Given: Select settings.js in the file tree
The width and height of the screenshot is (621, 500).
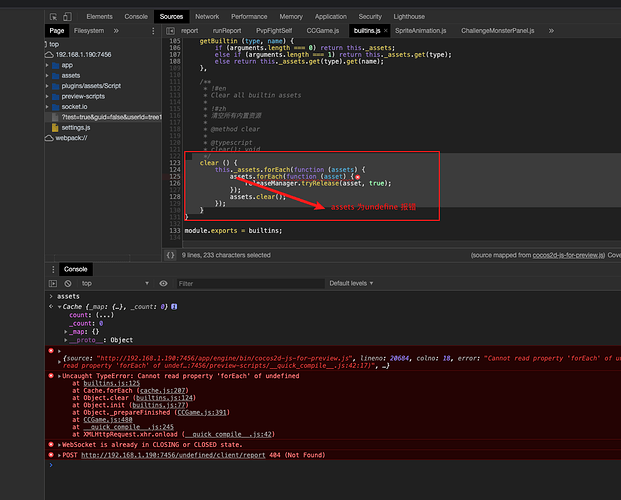Looking at the screenshot, I should point(74,128).
